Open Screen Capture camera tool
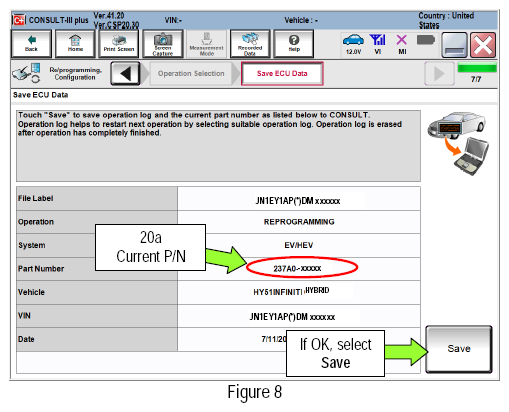Screen dimensions: 509x412 coord(163,44)
